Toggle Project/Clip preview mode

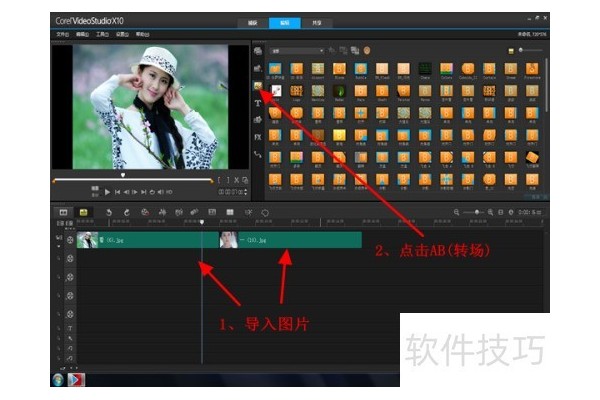pos(95,191)
